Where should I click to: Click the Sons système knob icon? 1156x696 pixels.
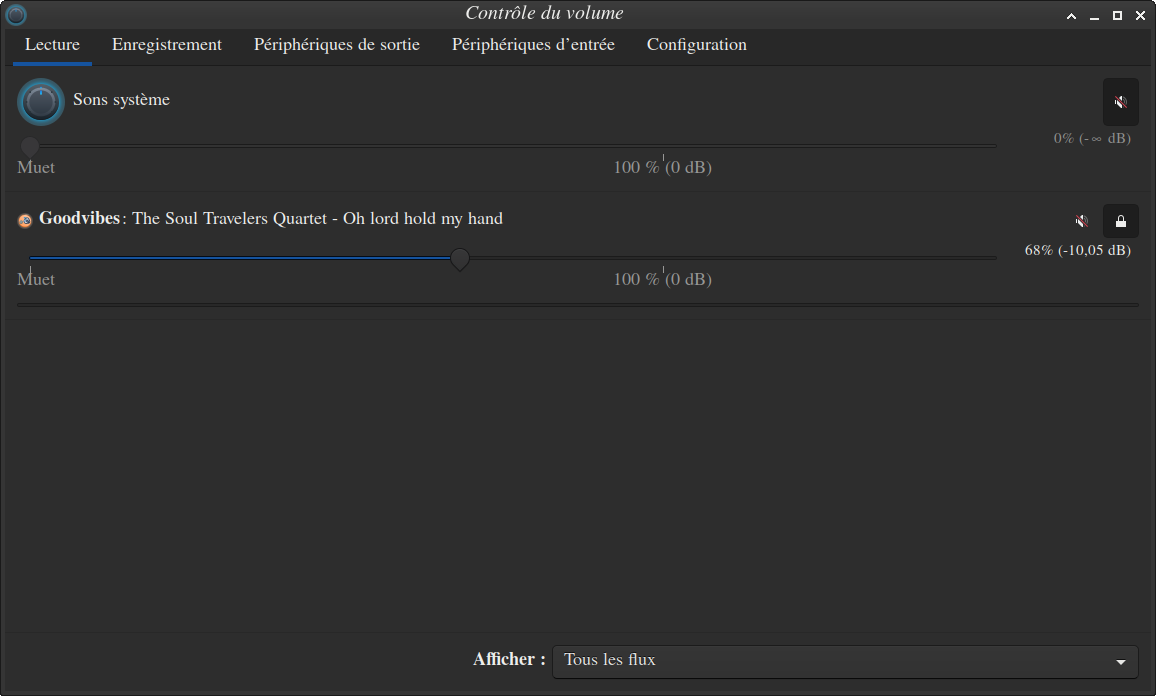pos(41,102)
